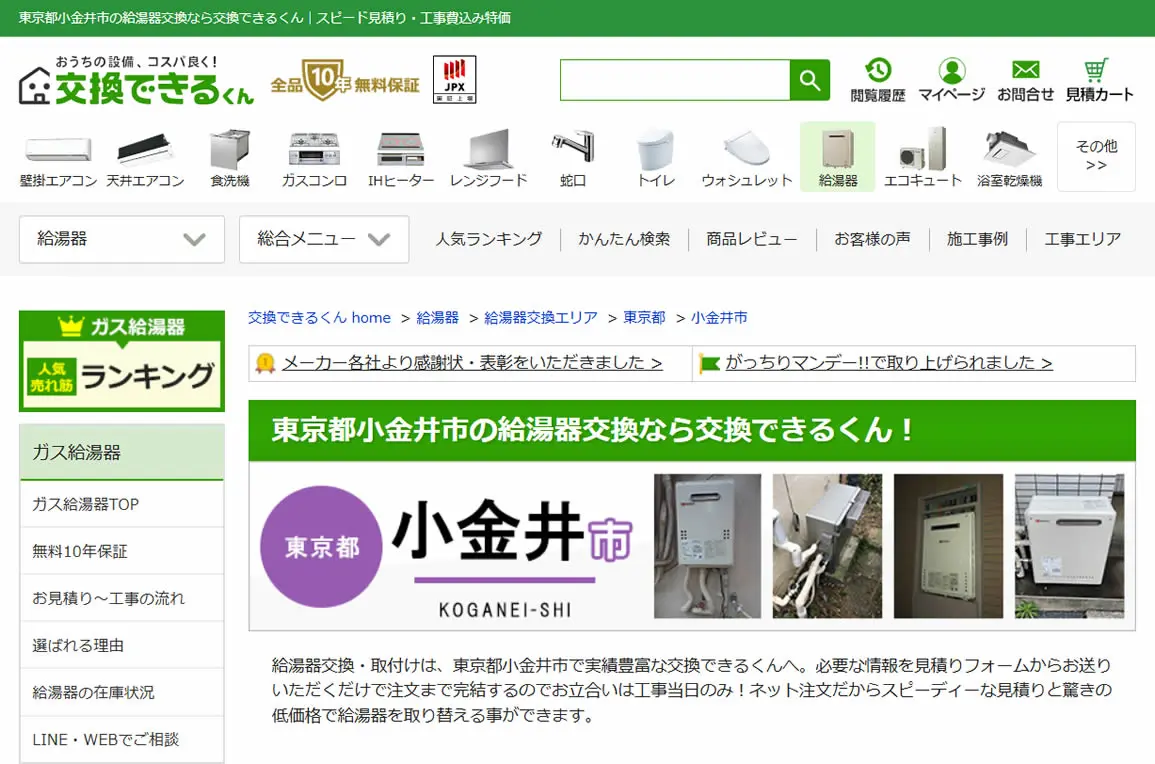Open ガスコンロ gas stove category
1155x764 pixels.
(314, 158)
